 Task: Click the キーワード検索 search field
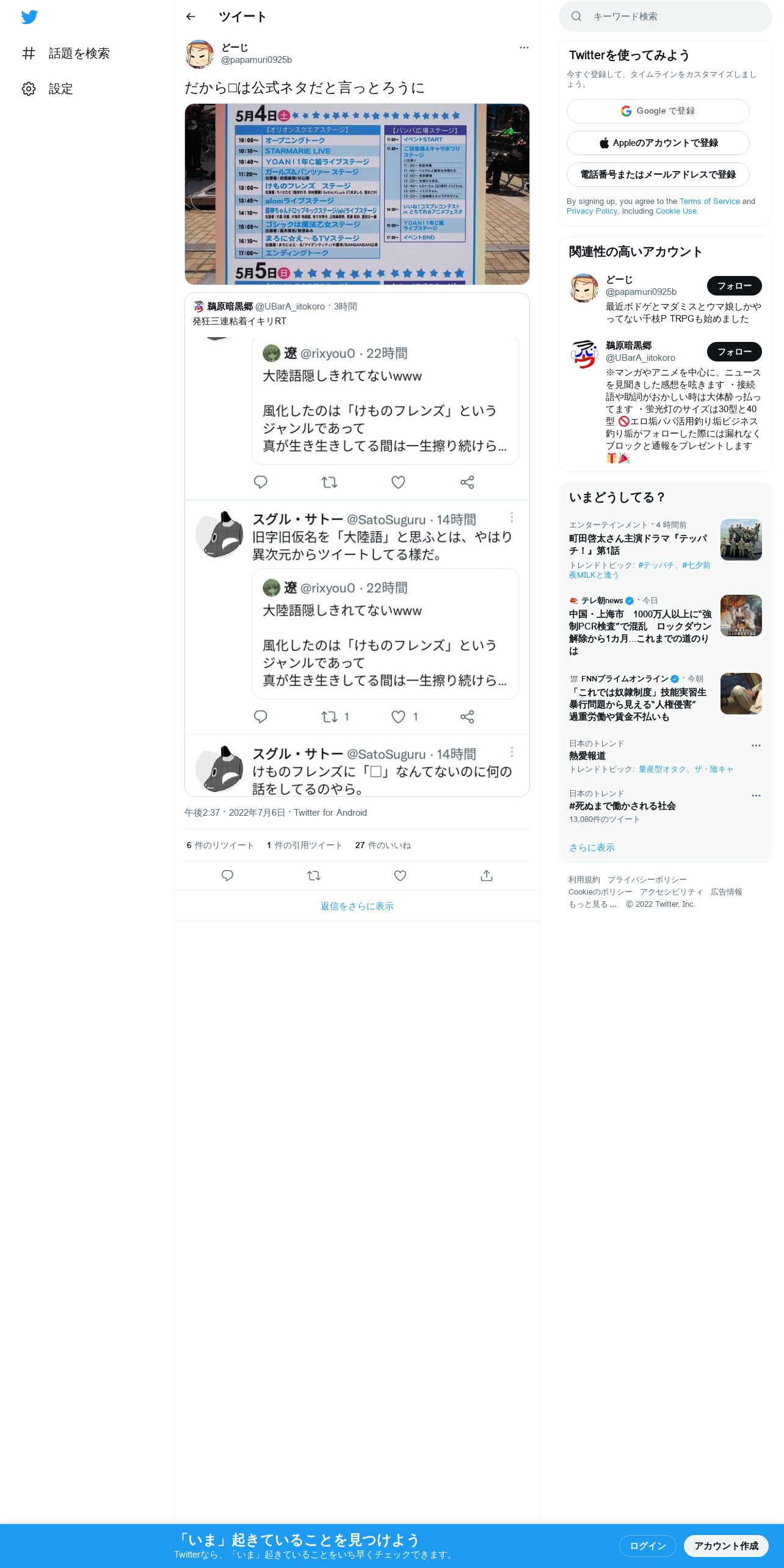point(666,16)
